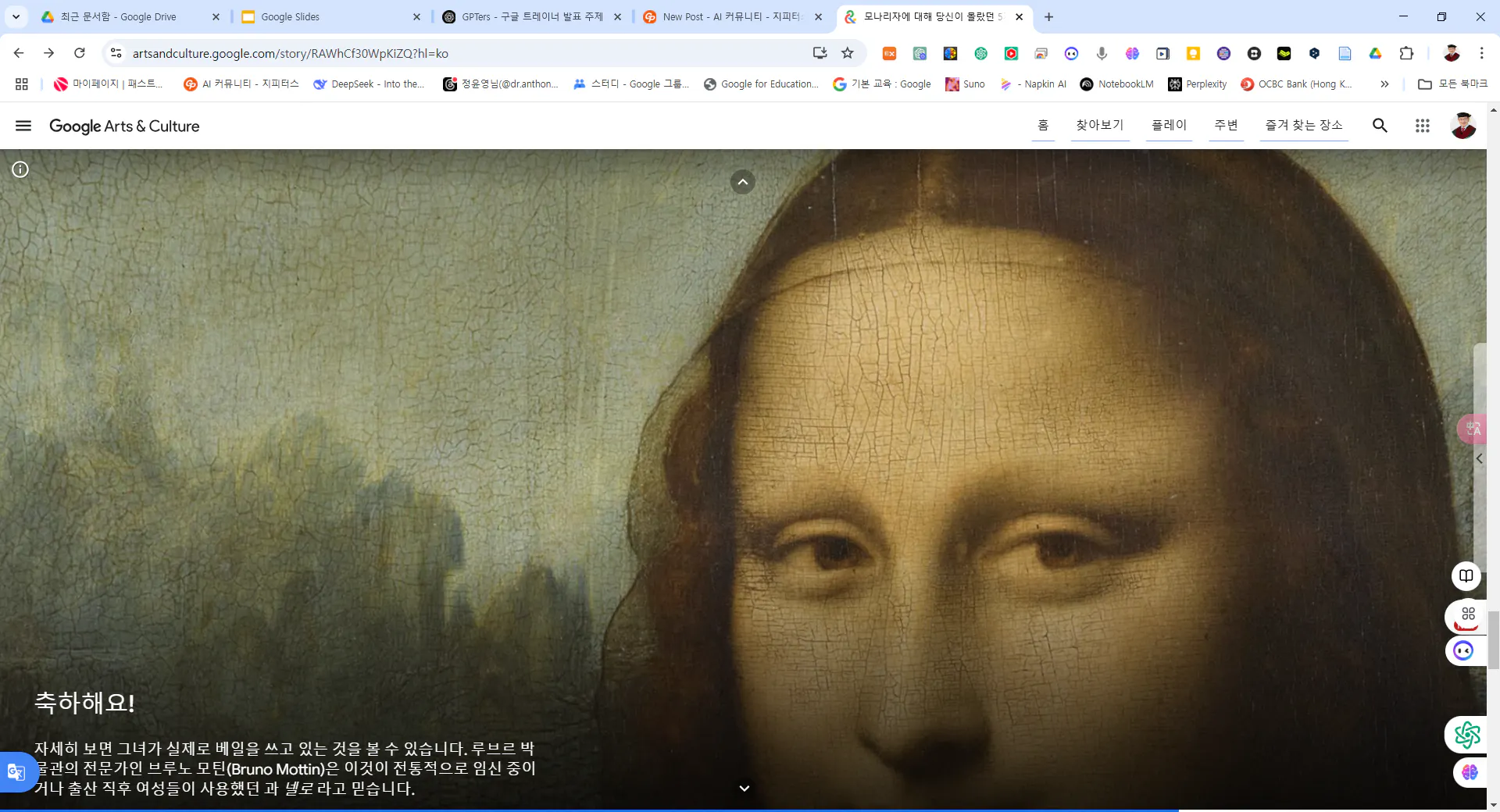Open the Chrome three-dot menu
Screen dimensions: 1500x812
click(x=1481, y=53)
